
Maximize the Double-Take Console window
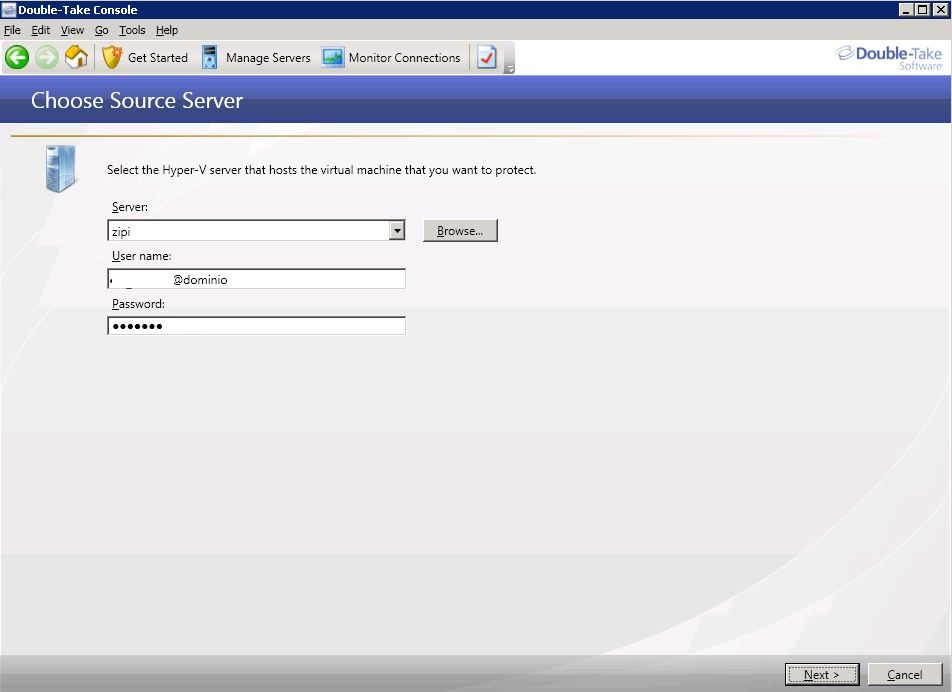(922, 9)
